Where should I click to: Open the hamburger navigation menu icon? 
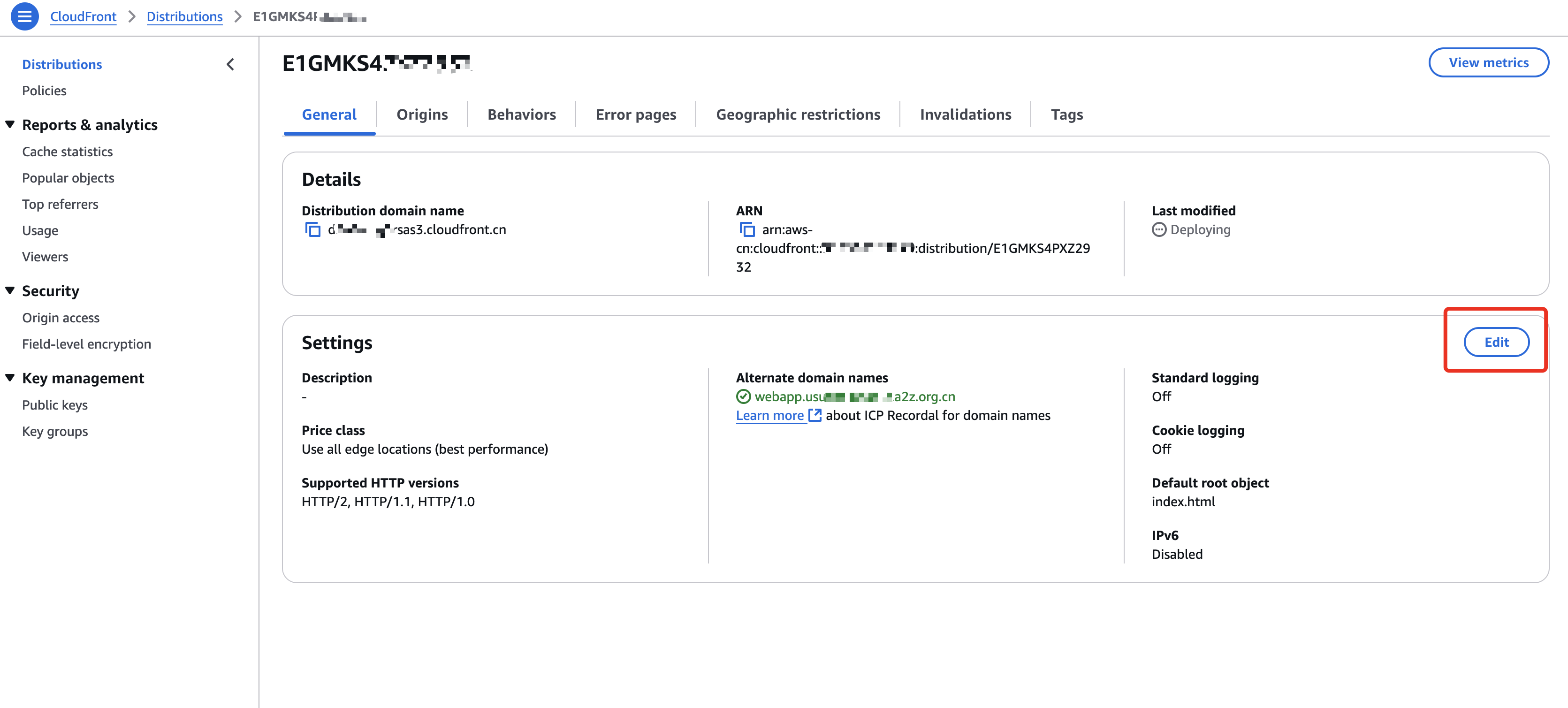pyautogui.click(x=24, y=16)
